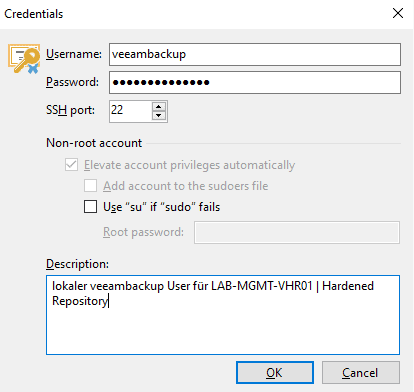414x392 pixels.
Task: Click the Description label
Action: click(x=77, y=264)
